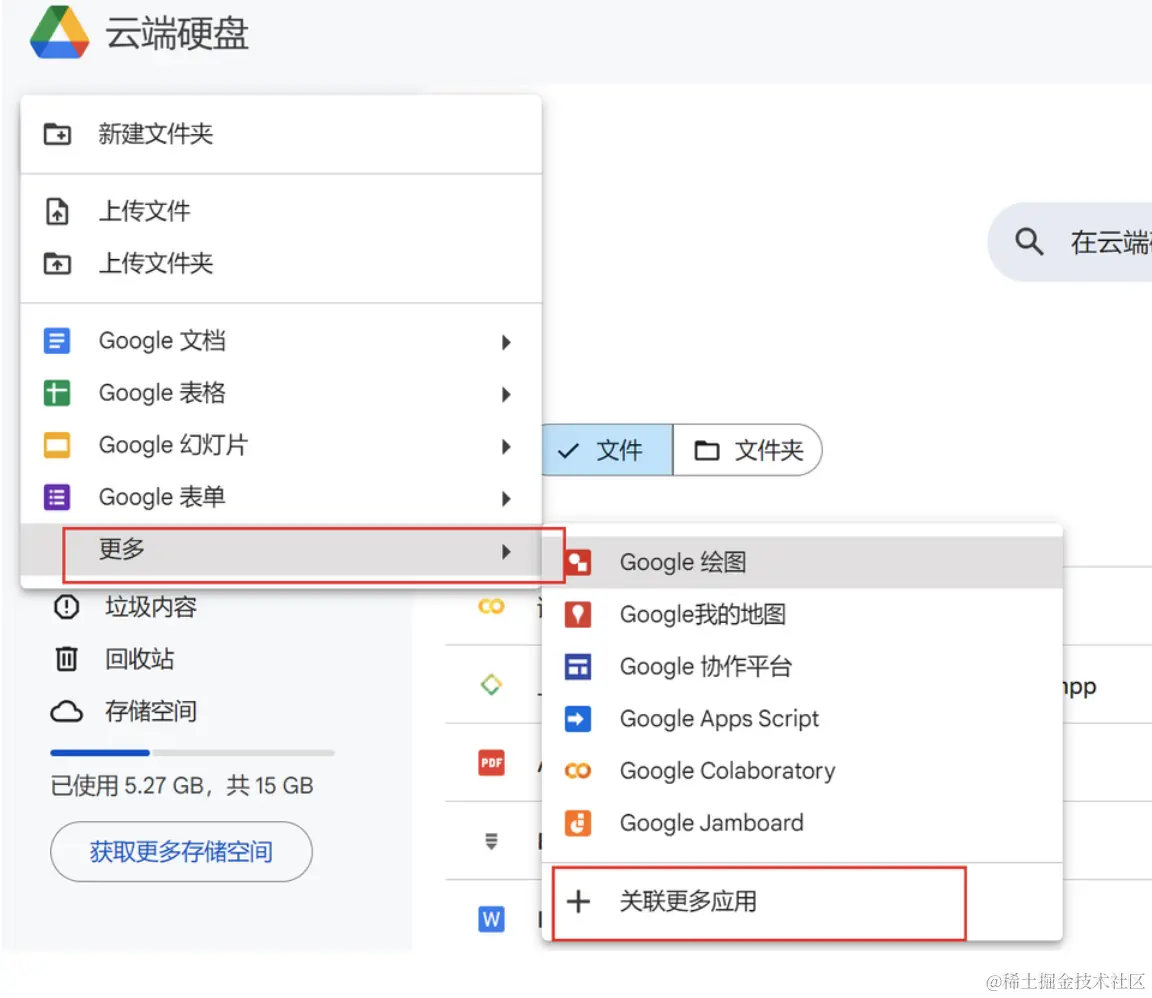The image size is (1152, 998).
Task: Click the search magnifier icon
Action: point(1029,241)
